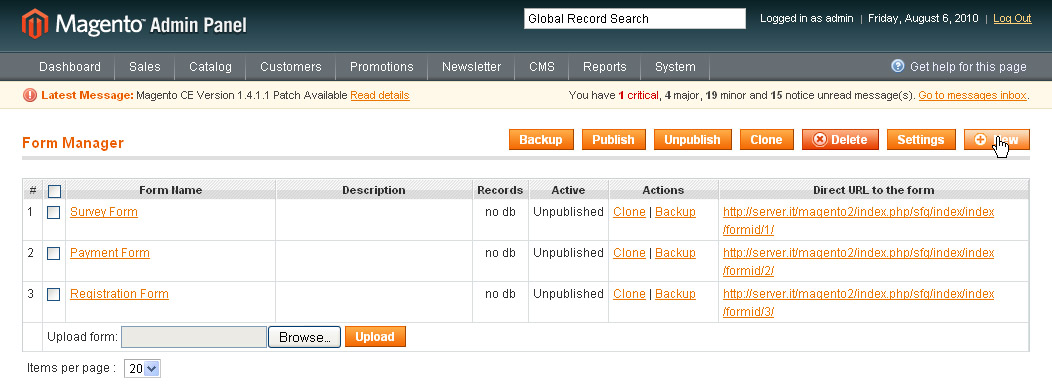Click Clone link in Payment Form row
Screen dimensions: 1052x386
(x=629, y=252)
